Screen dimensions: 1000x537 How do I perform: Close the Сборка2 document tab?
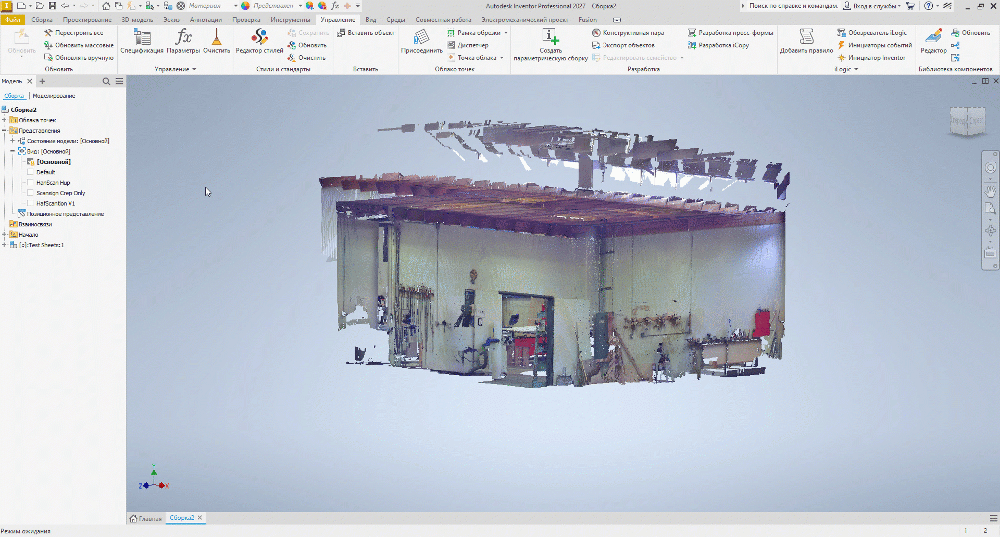pyautogui.click(x=200, y=518)
